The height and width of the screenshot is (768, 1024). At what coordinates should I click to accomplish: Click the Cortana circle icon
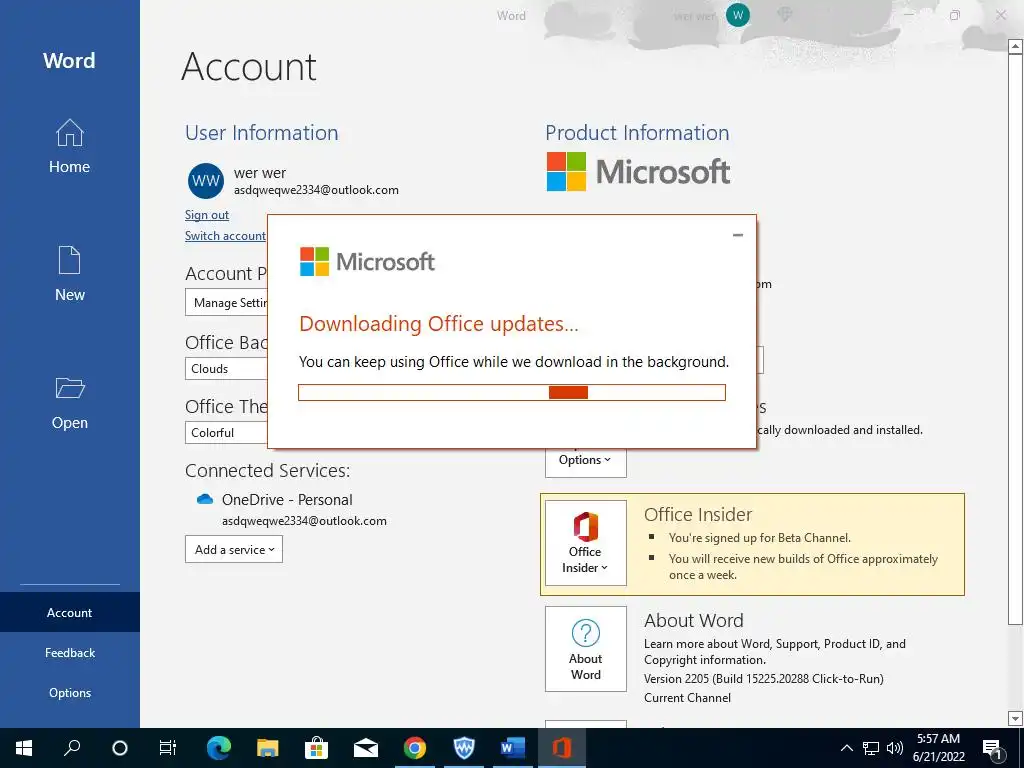point(120,748)
